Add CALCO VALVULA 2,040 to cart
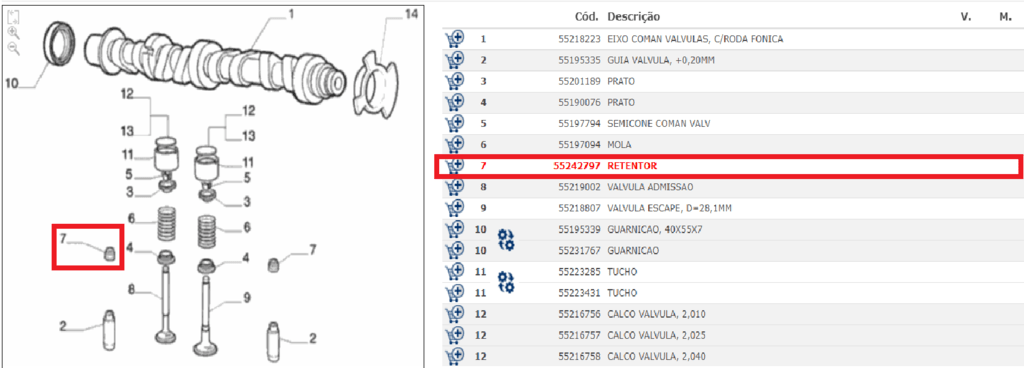The image size is (1024, 368). pyautogui.click(x=454, y=357)
